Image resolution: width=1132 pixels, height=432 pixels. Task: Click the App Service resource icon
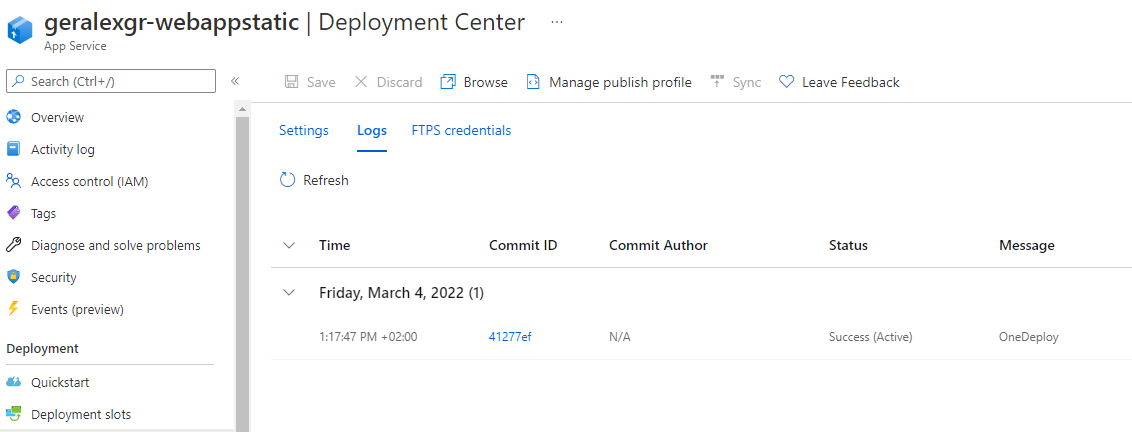(x=19, y=30)
